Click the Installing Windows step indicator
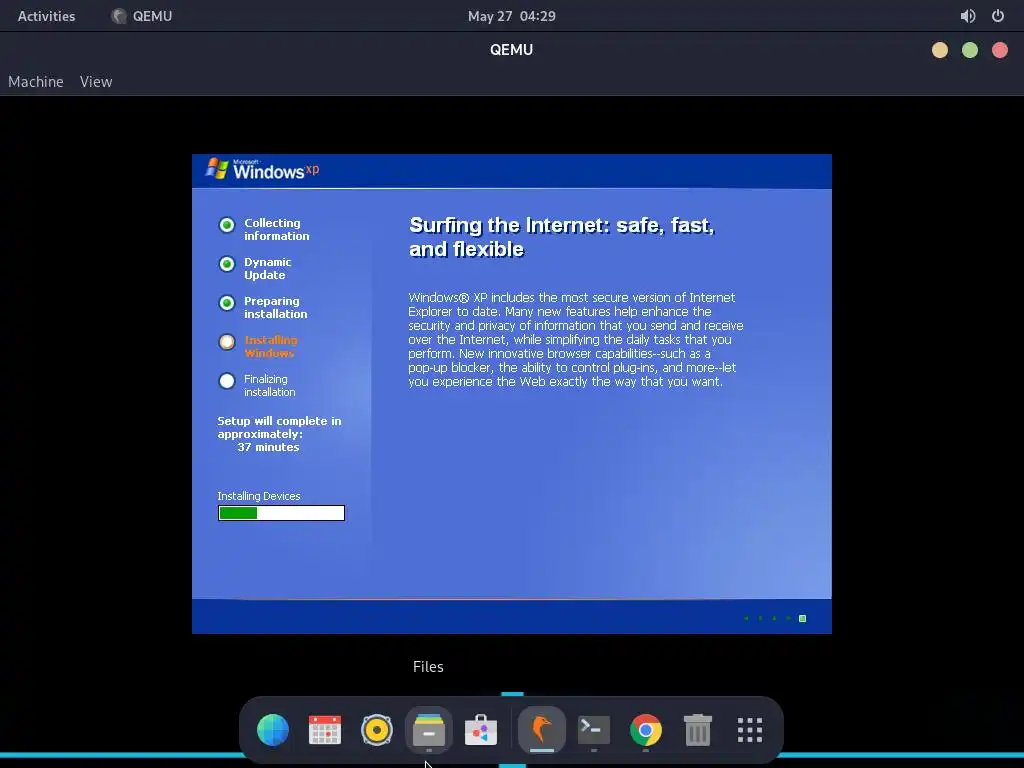Image resolution: width=1024 pixels, height=768 pixels. [227, 342]
